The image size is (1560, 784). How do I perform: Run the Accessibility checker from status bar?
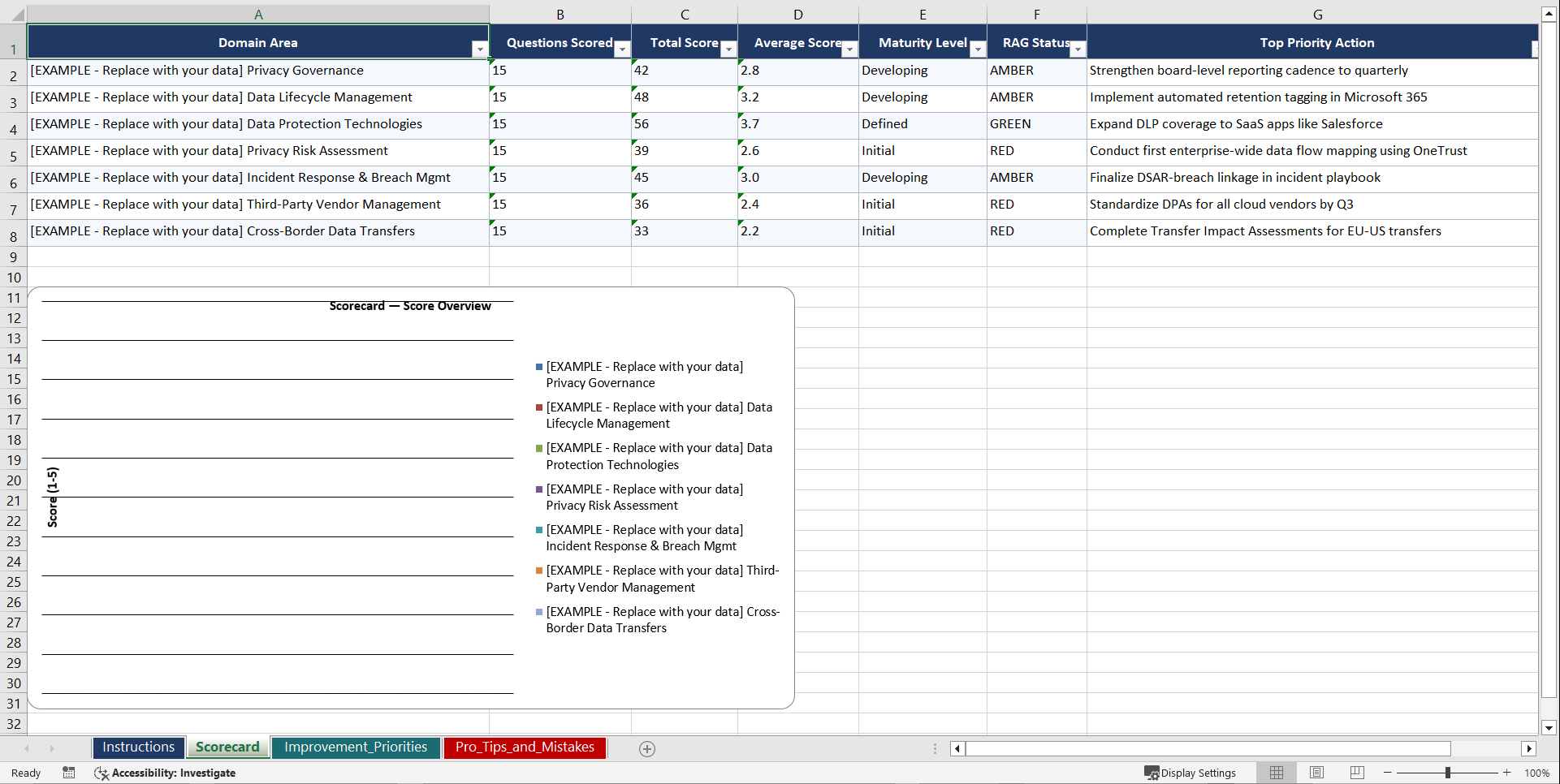pyautogui.click(x=102, y=773)
